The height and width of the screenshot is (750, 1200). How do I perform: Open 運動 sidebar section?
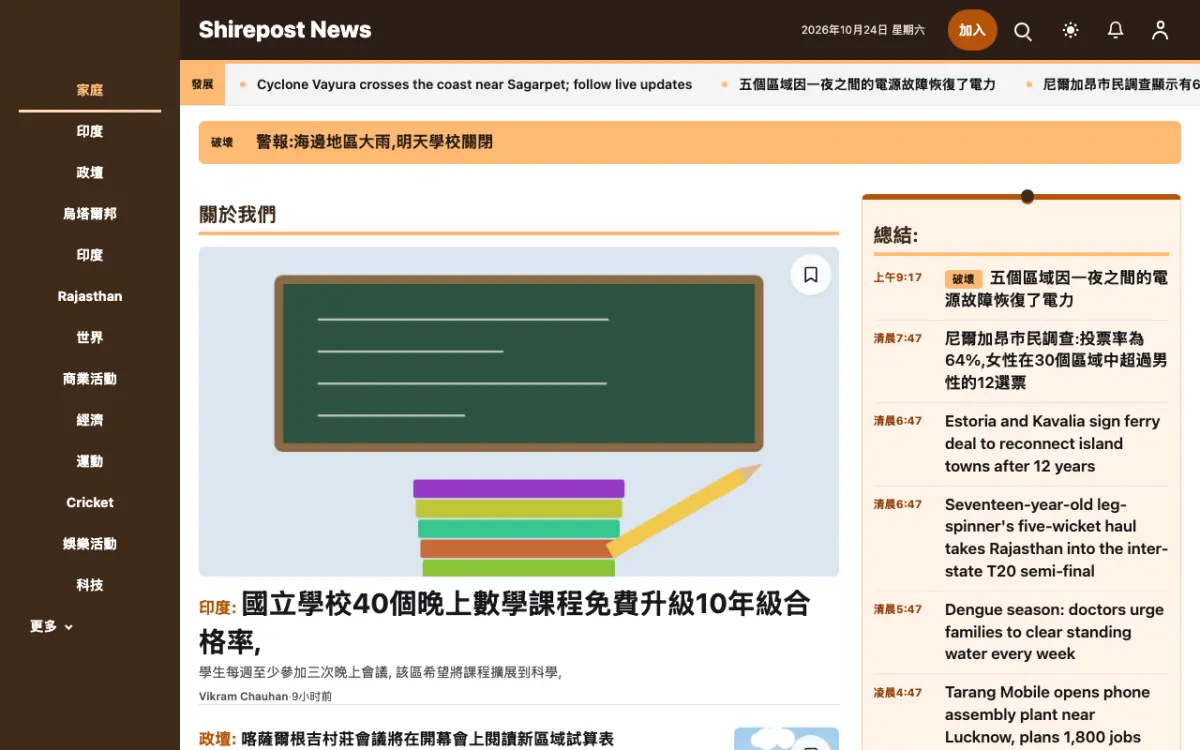click(x=90, y=461)
